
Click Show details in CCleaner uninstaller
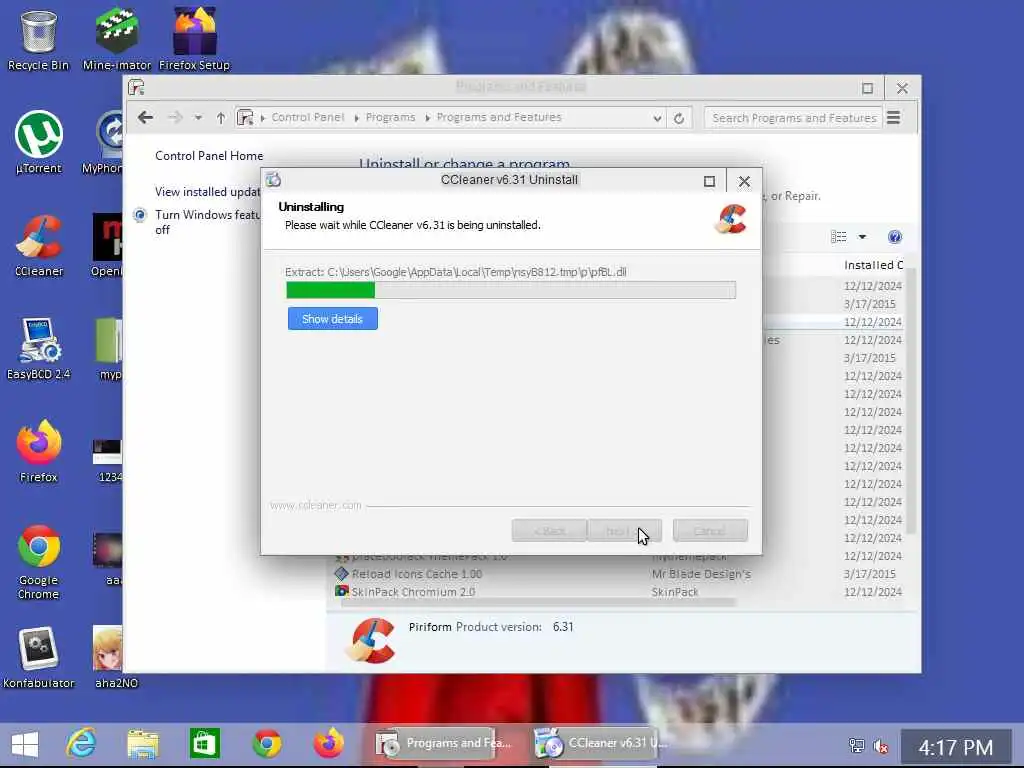click(x=332, y=319)
